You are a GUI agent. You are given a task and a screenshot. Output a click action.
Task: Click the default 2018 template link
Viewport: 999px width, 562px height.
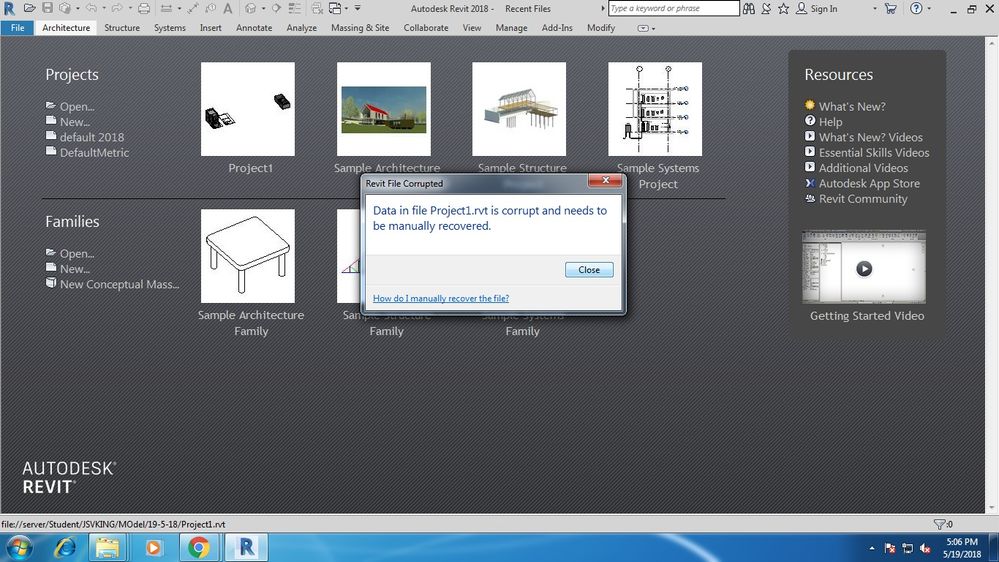(92, 137)
